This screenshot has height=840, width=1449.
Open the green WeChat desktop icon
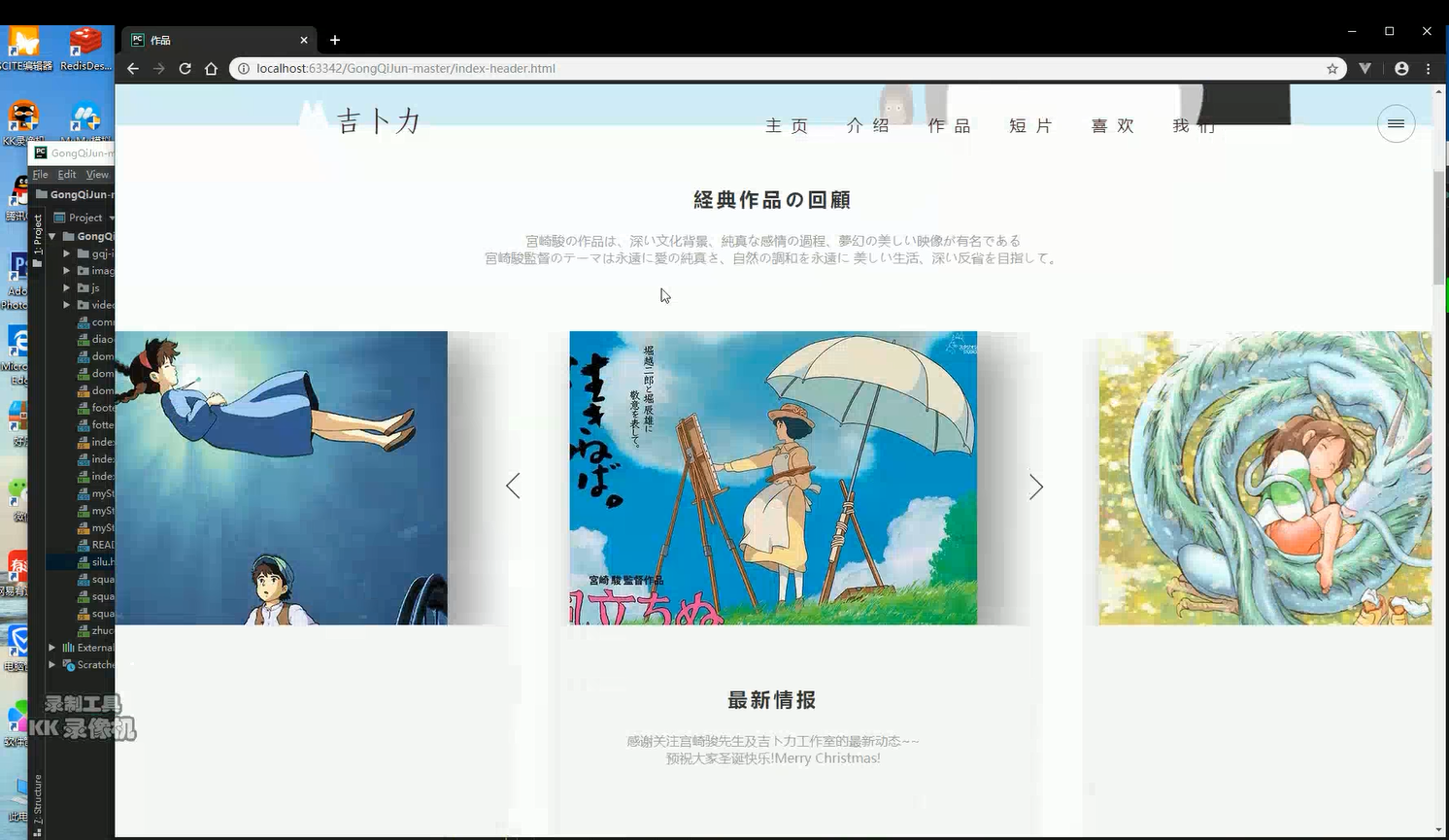(x=17, y=498)
